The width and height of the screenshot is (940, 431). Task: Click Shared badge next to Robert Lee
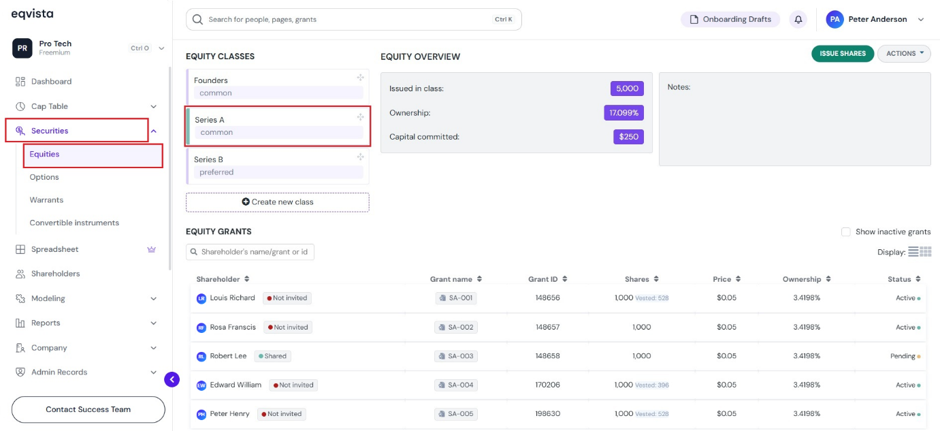272,356
